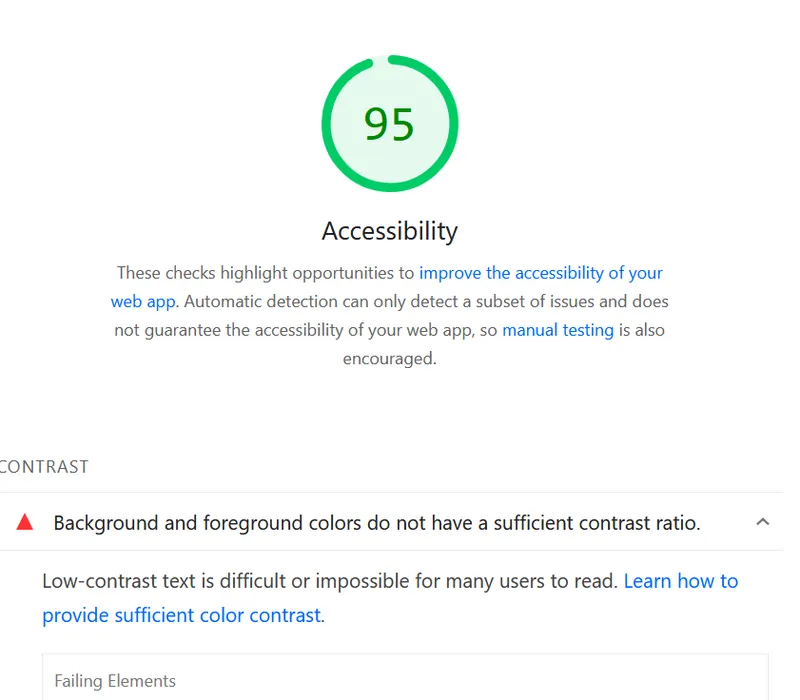
Task: Select the score gauge circle above Accessibility
Action: [390, 122]
